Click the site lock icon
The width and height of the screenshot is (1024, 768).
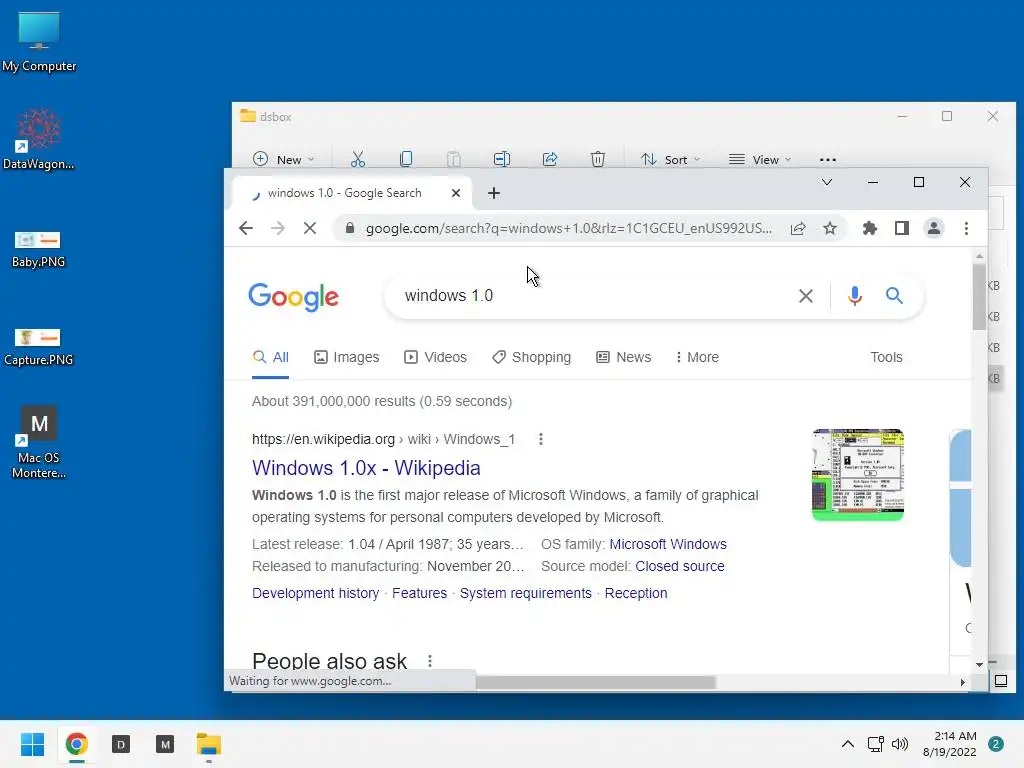coord(350,228)
